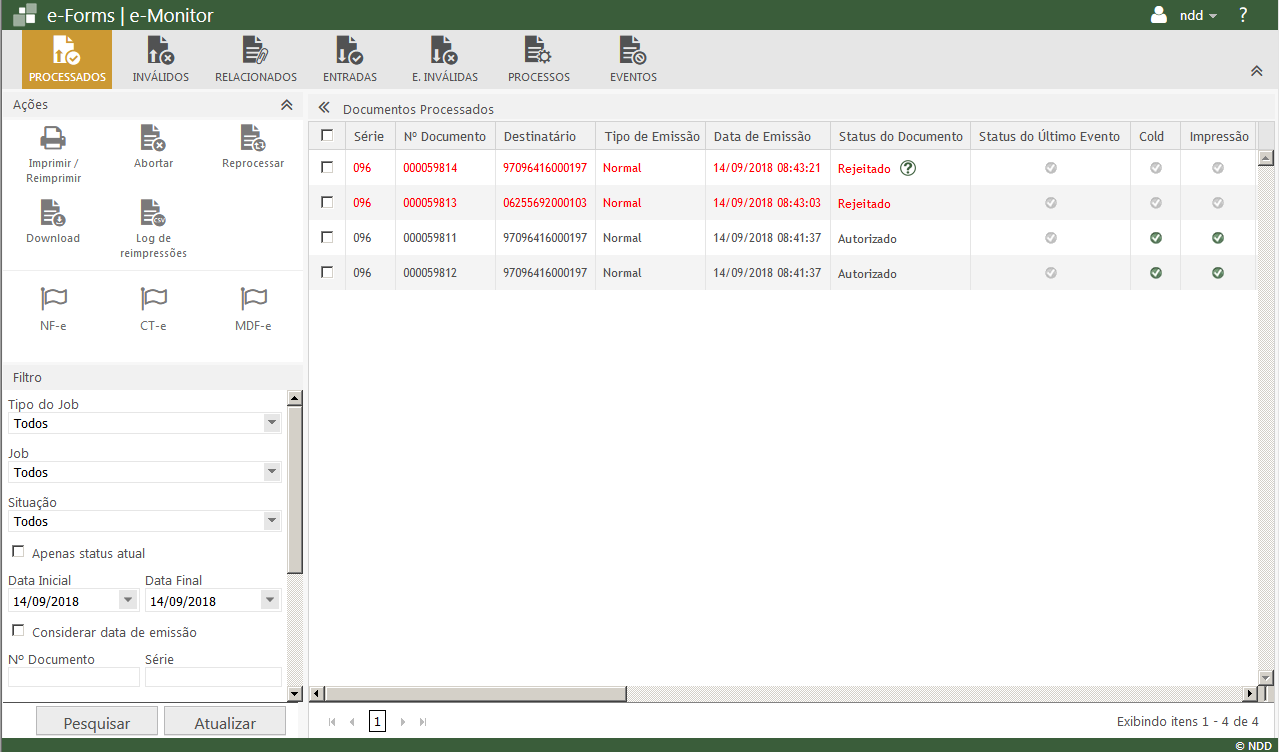Open the Tipo do Job dropdown
Screen dimensions: 1280x752
tap(271, 423)
